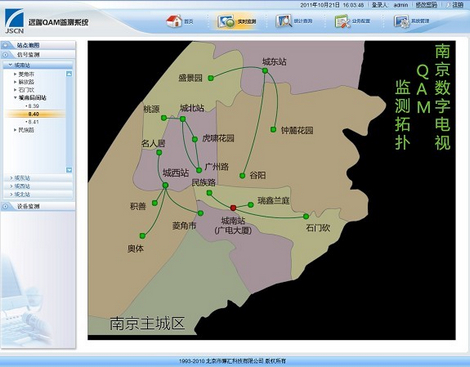Select the 8.41 tree entry
Image resolution: width=470 pixels, height=367 pixels.
click(x=34, y=122)
